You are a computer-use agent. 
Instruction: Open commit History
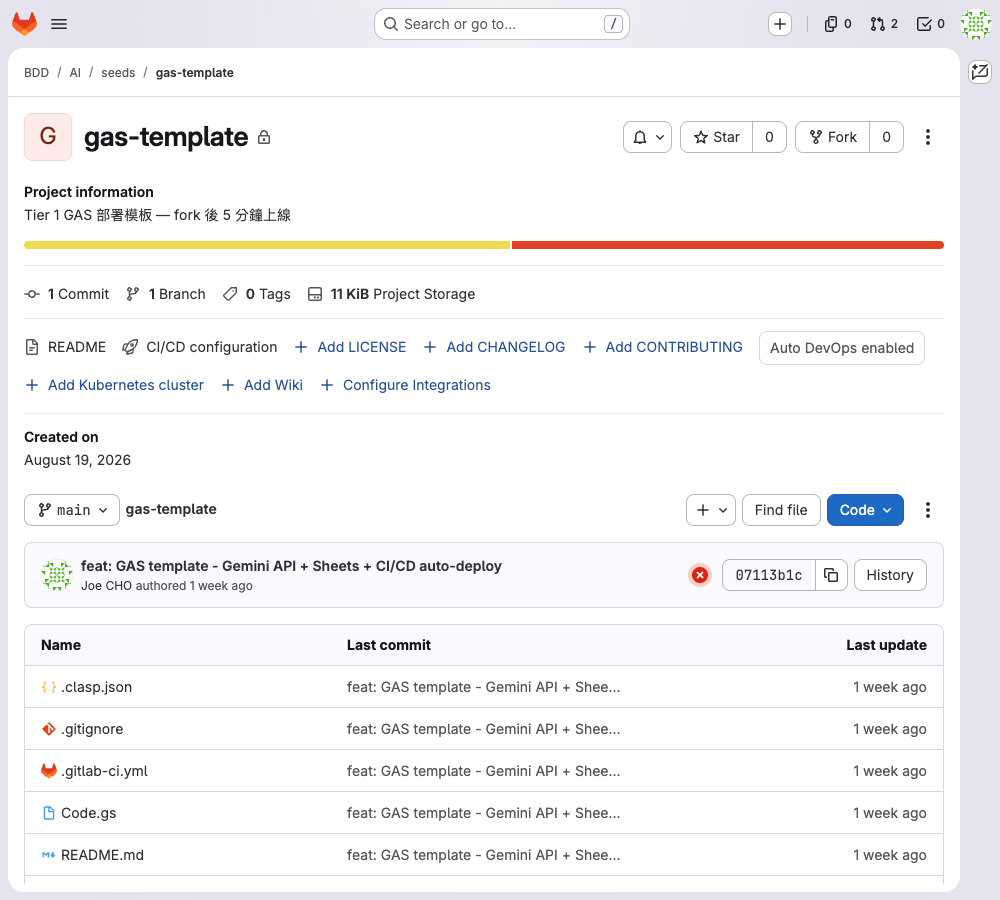(890, 575)
